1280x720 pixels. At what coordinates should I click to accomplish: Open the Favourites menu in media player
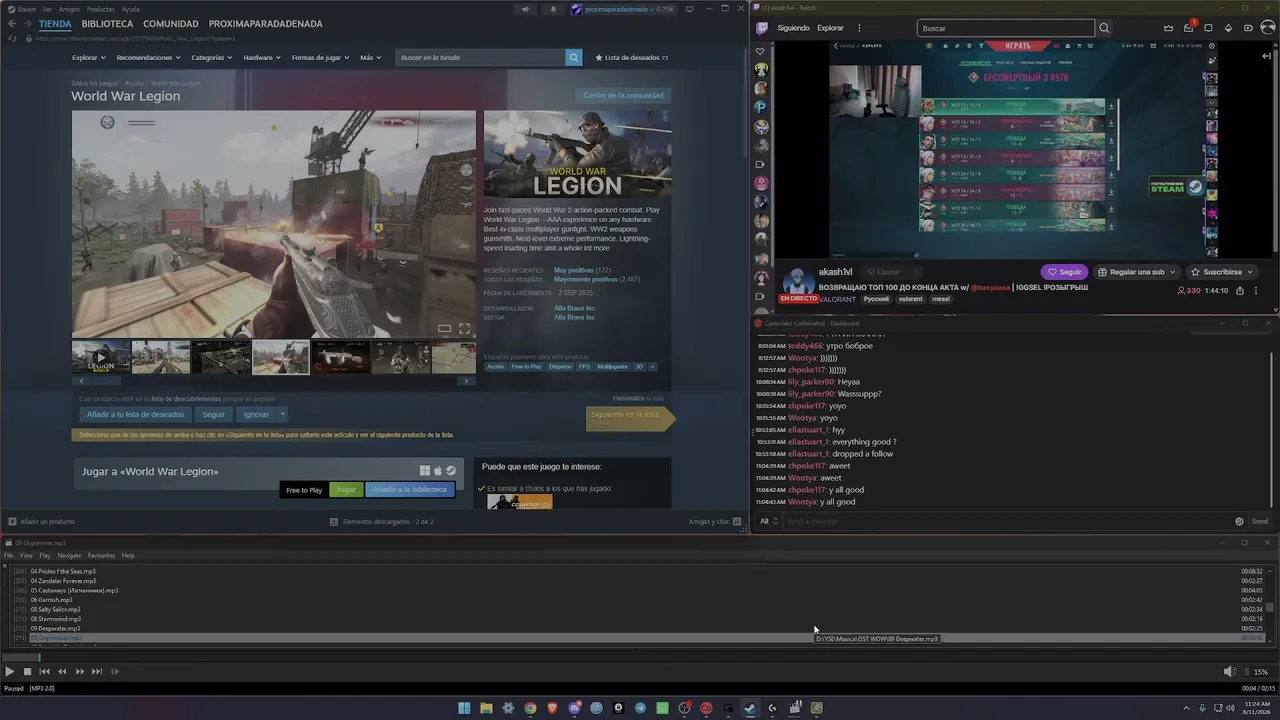[101, 556]
